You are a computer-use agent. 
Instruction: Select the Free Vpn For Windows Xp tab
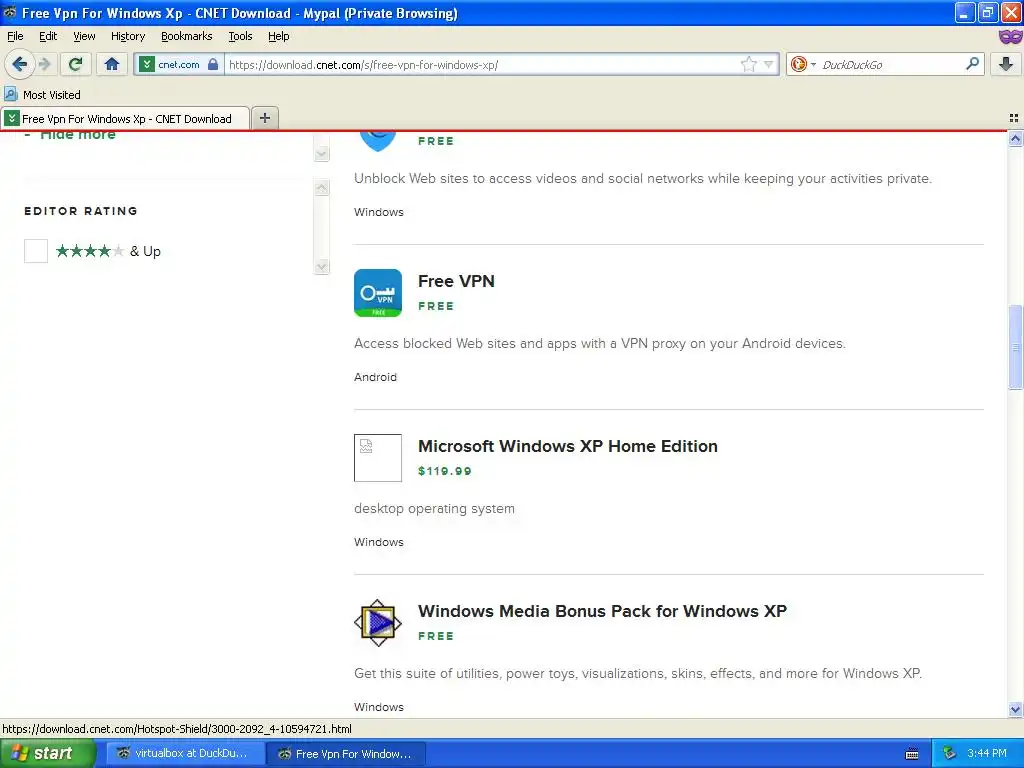click(125, 118)
